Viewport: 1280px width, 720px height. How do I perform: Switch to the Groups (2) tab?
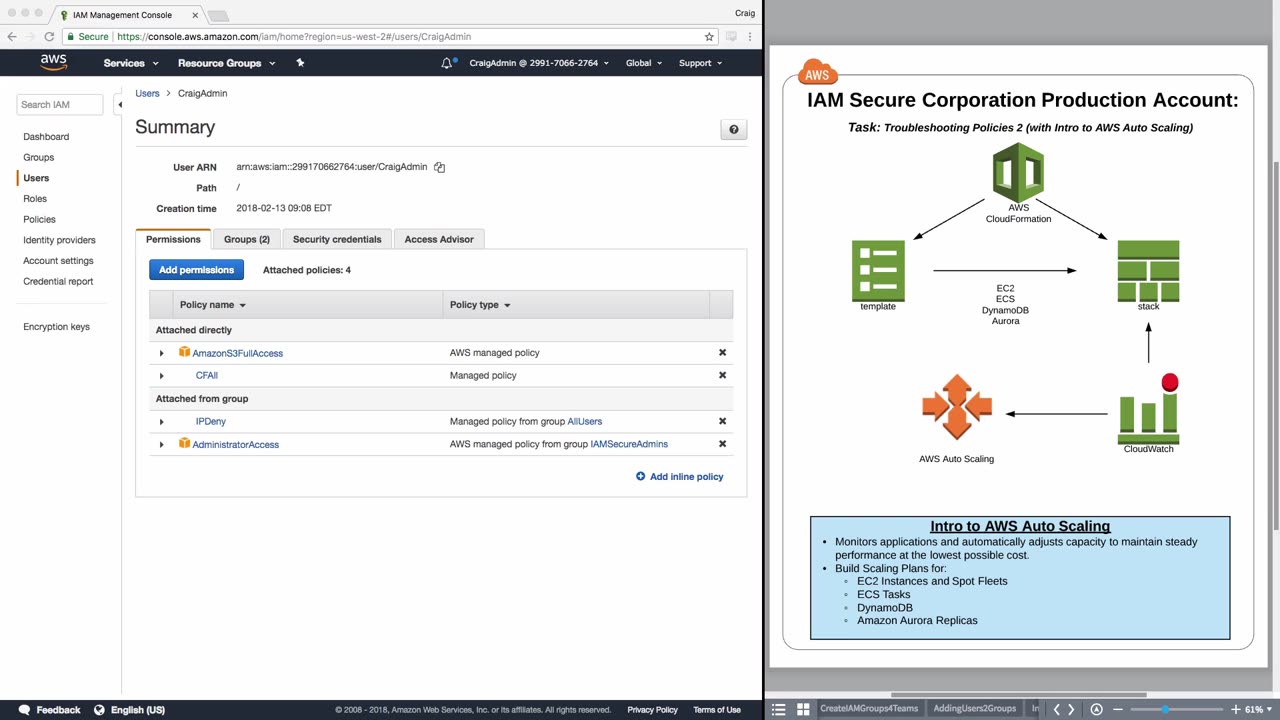[x=247, y=239]
